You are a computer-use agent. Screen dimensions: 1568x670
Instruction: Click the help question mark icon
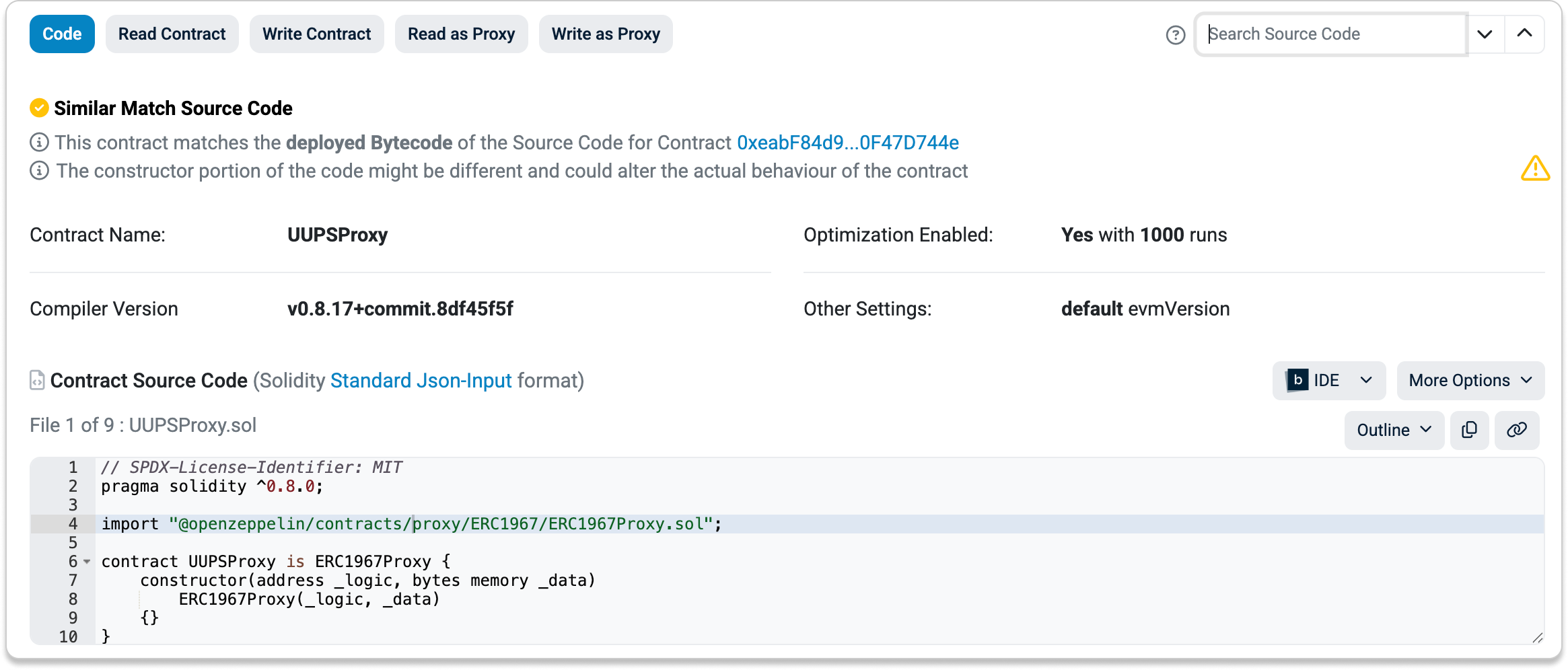tap(1175, 35)
